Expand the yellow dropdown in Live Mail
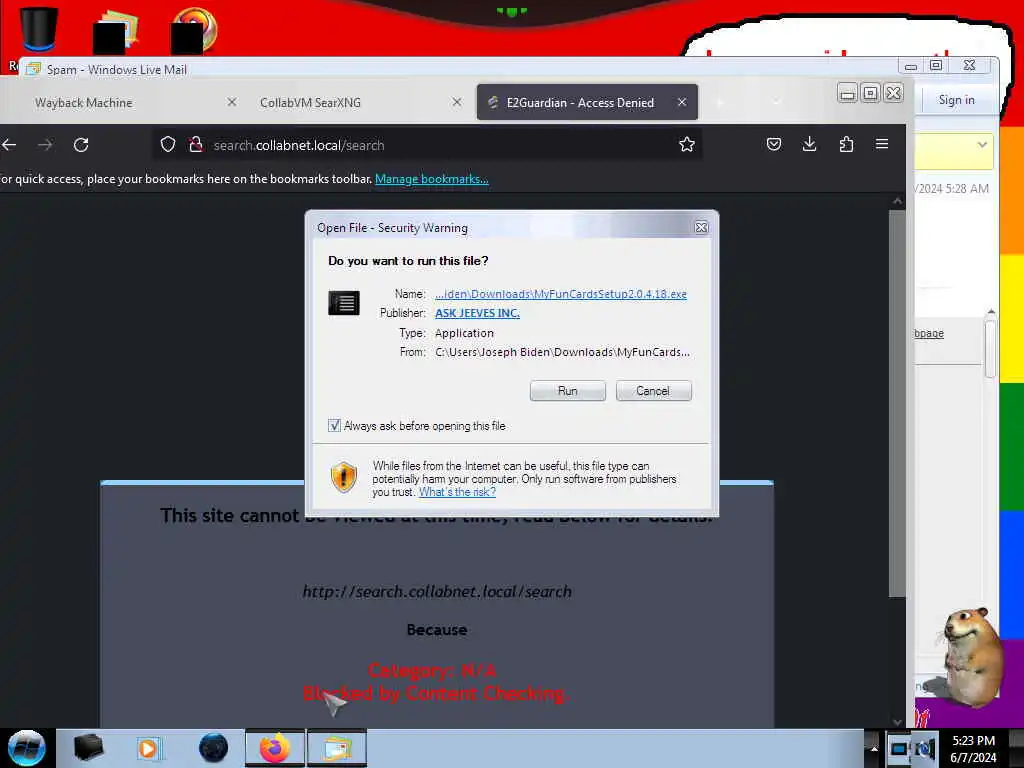This screenshot has width=1024, height=768. click(x=982, y=144)
